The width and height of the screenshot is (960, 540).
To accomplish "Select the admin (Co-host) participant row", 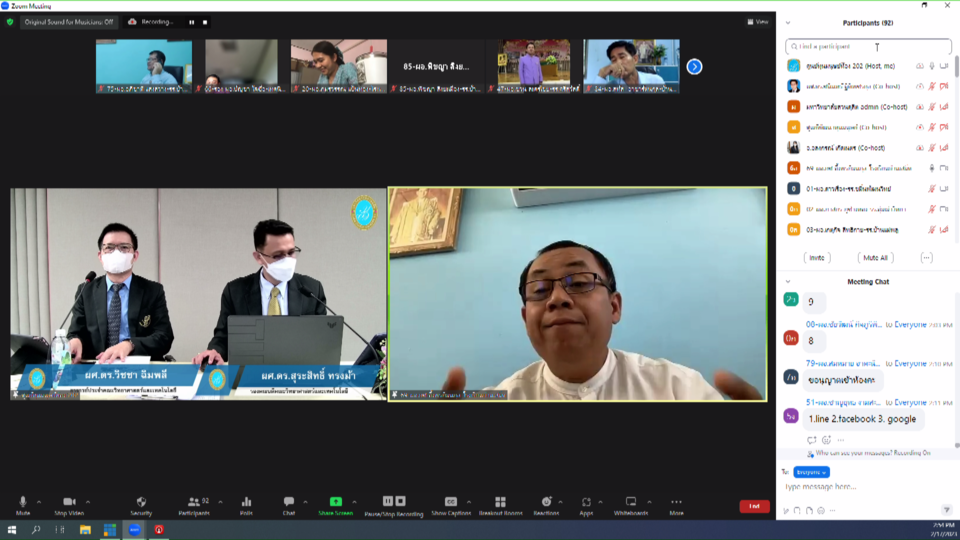I will 868,107.
